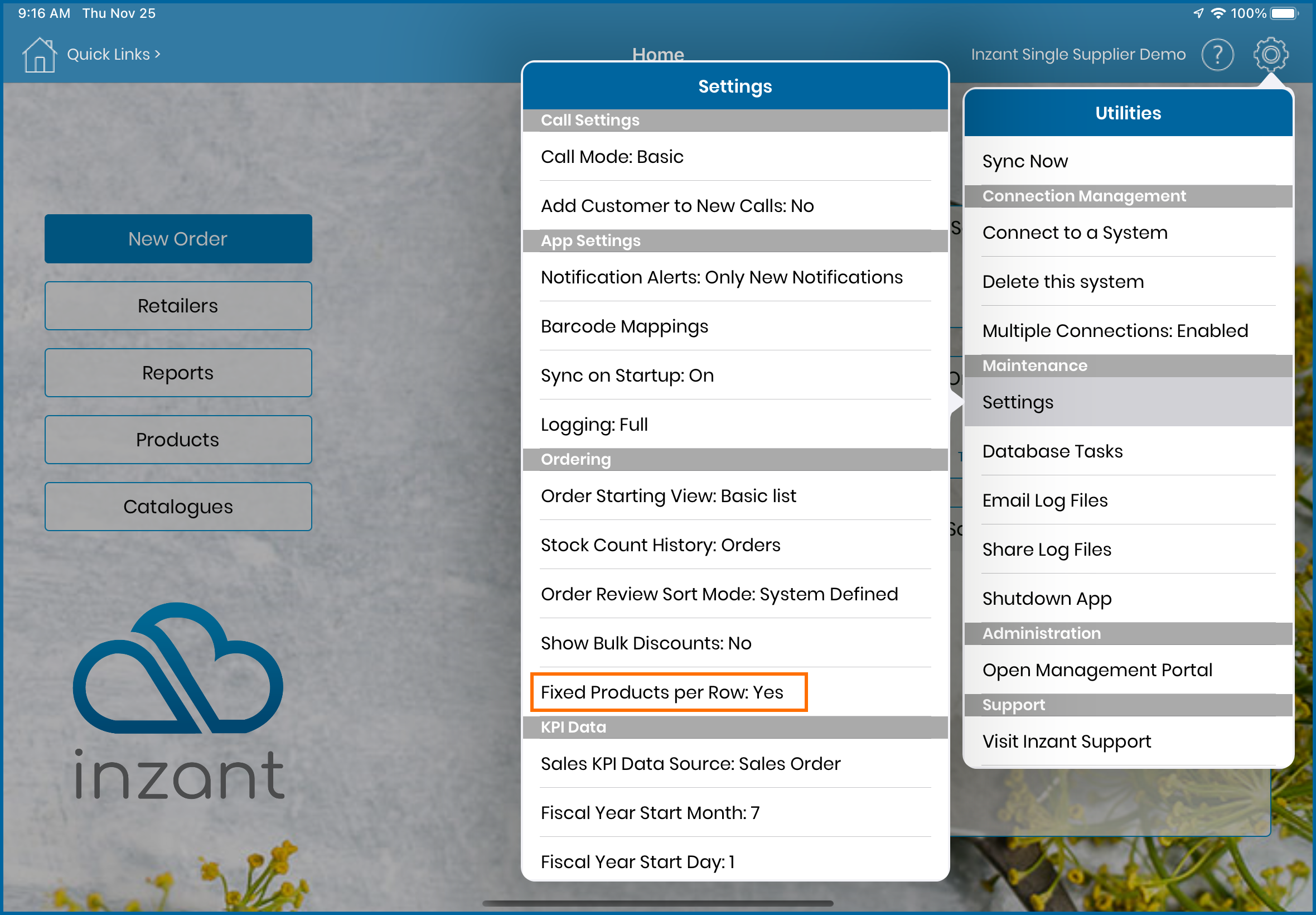Change Logging: Full setting
The height and width of the screenshot is (915, 1316).
tap(735, 425)
